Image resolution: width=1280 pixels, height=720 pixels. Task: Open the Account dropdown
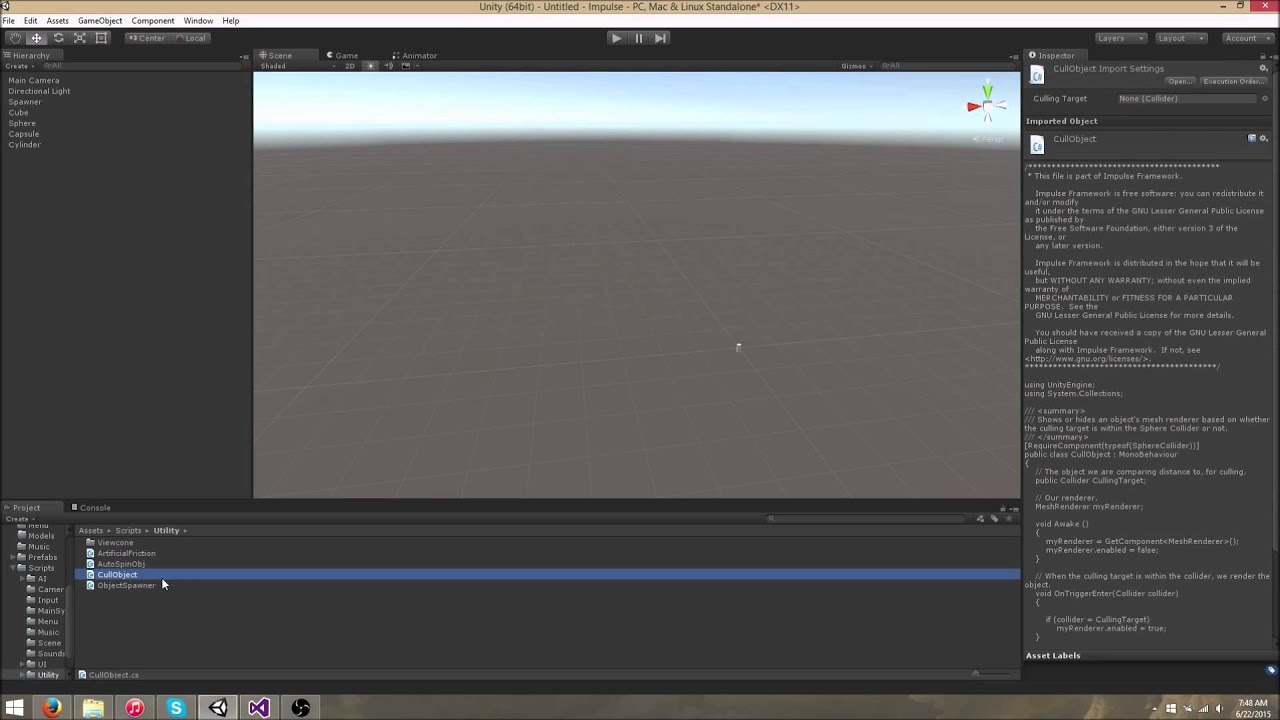pyautogui.click(x=1247, y=38)
